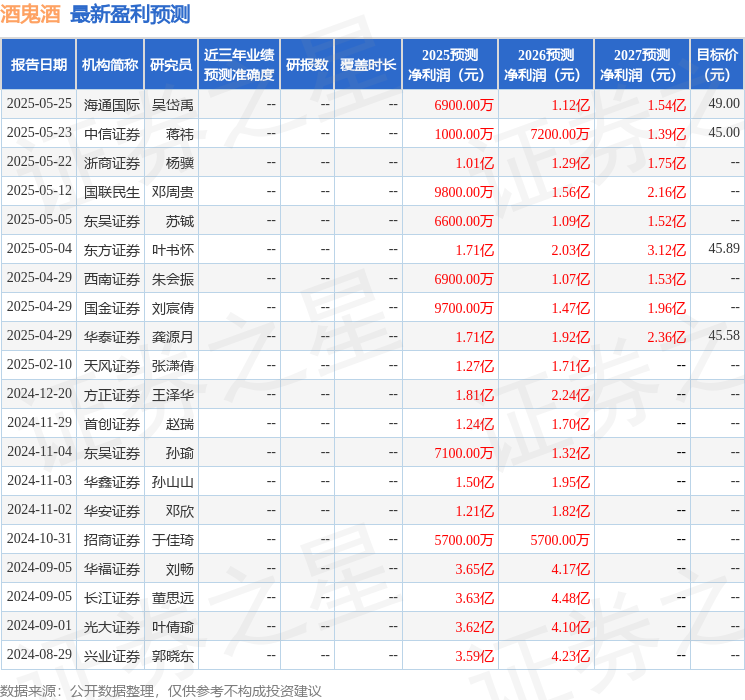Viewport: 745px width, 700px height.
Task: Click the 中信证券 institution name
Action: [112, 133]
